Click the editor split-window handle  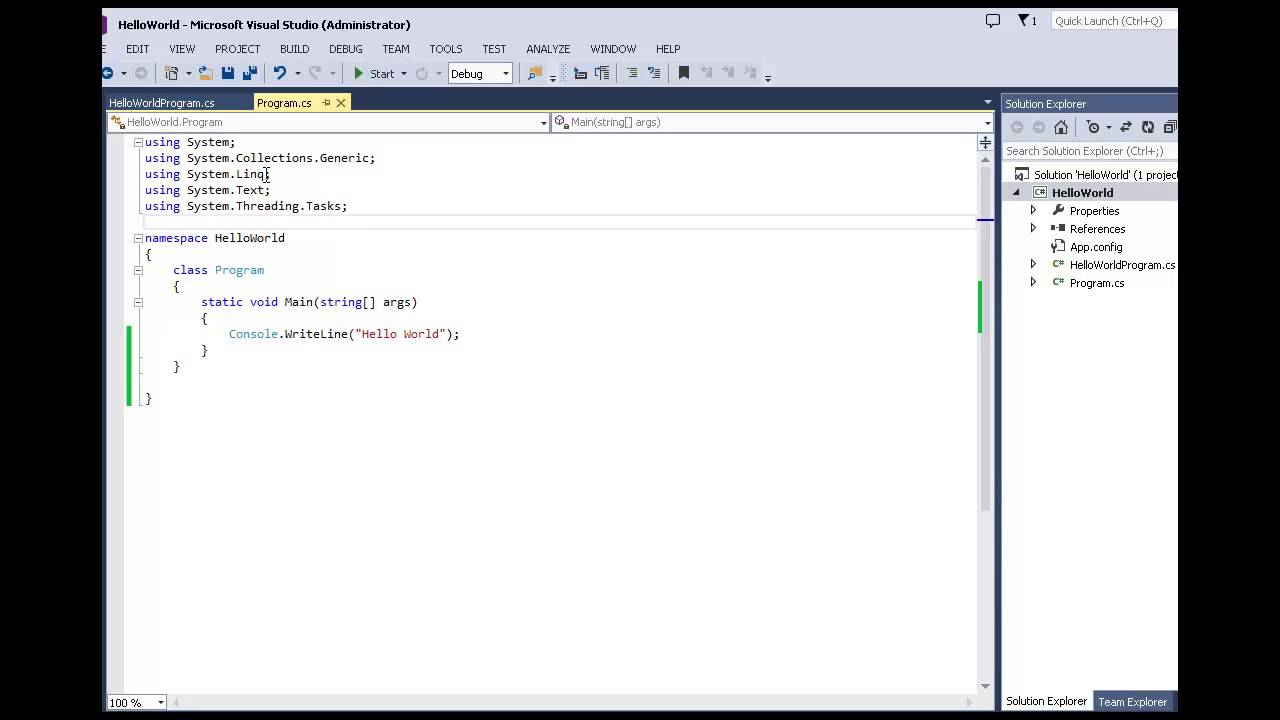tap(985, 142)
